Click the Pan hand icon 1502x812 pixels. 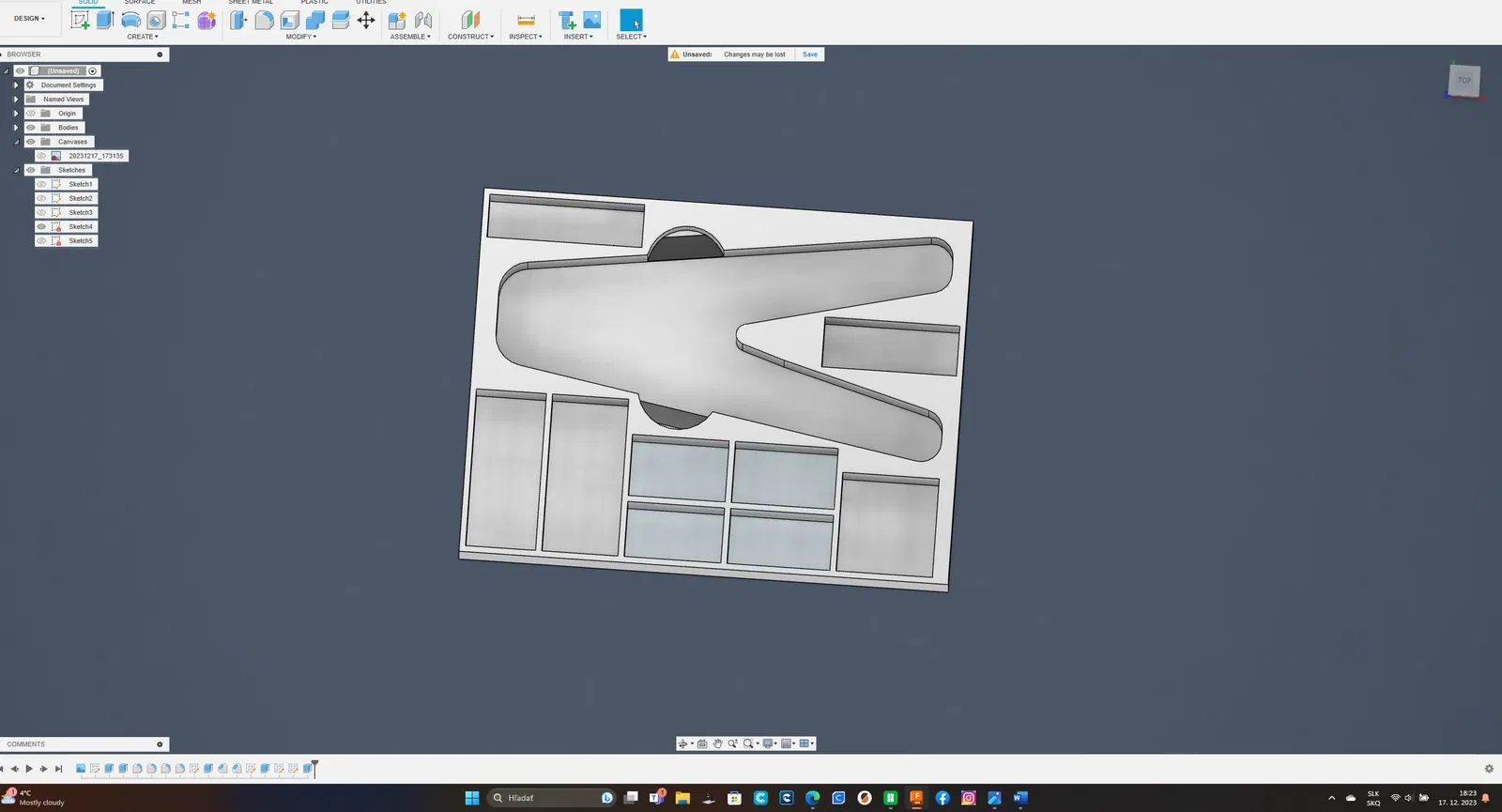[x=717, y=743]
